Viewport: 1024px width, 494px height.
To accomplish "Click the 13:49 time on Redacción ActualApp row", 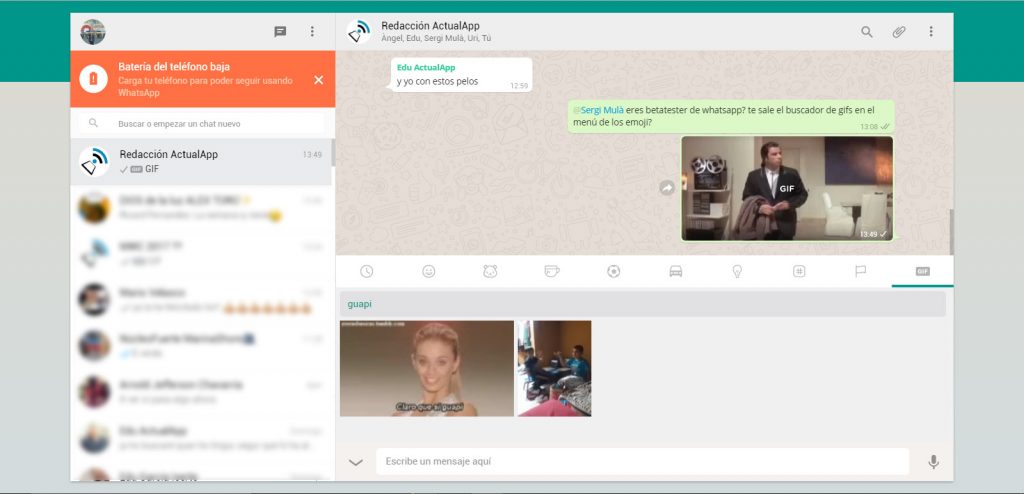I will [x=312, y=155].
